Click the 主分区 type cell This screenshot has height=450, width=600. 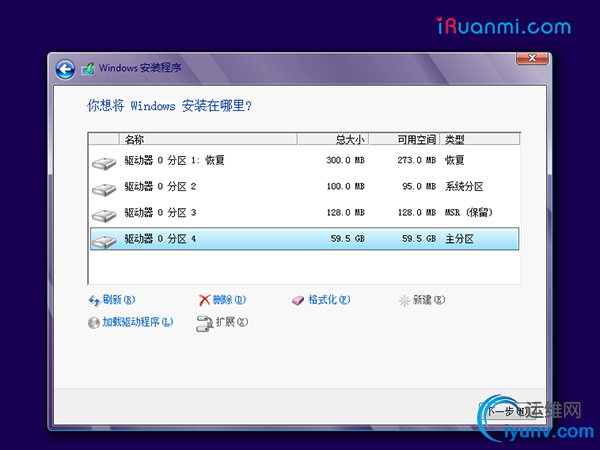tap(459, 239)
